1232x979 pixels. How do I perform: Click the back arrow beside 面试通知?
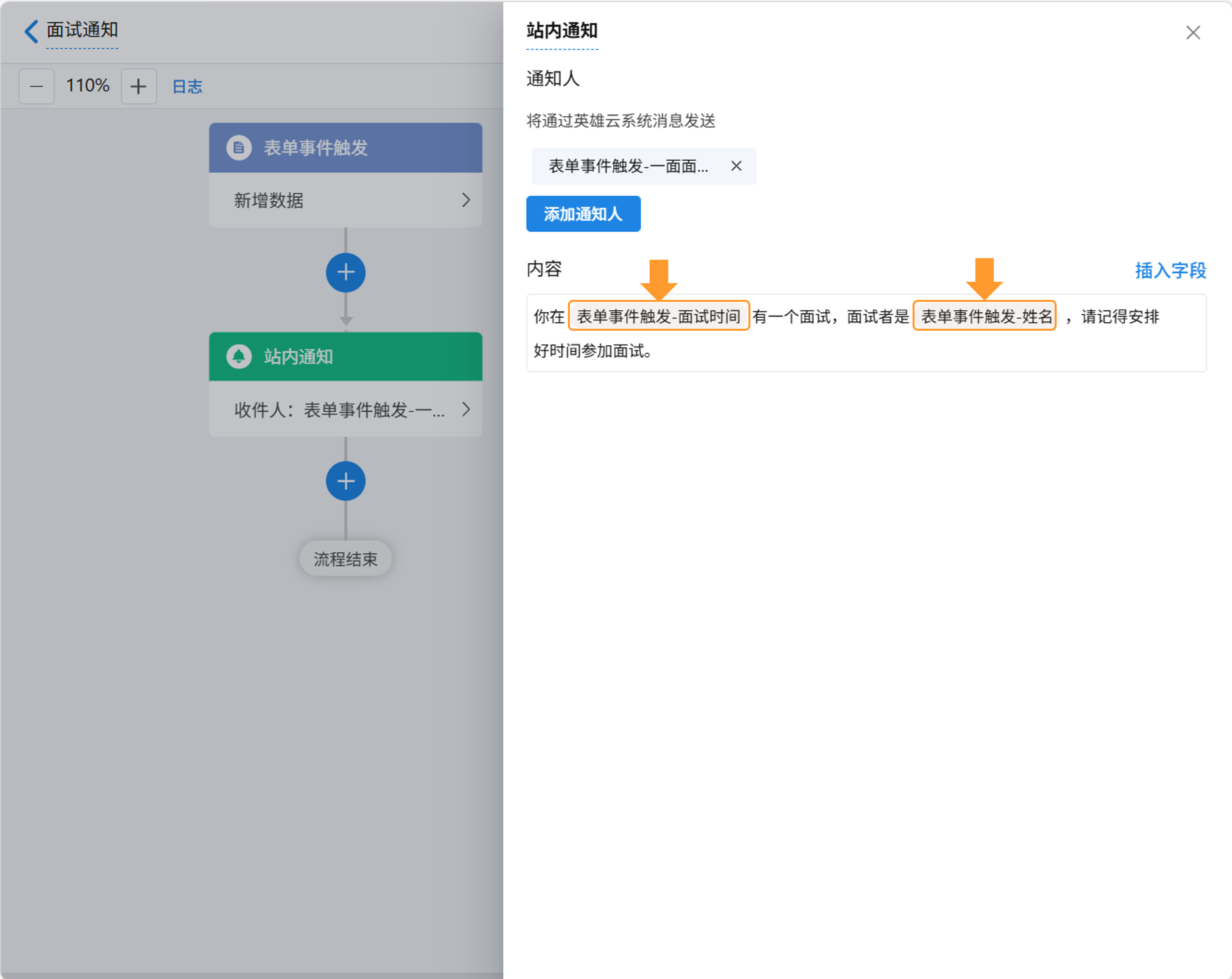tap(31, 31)
